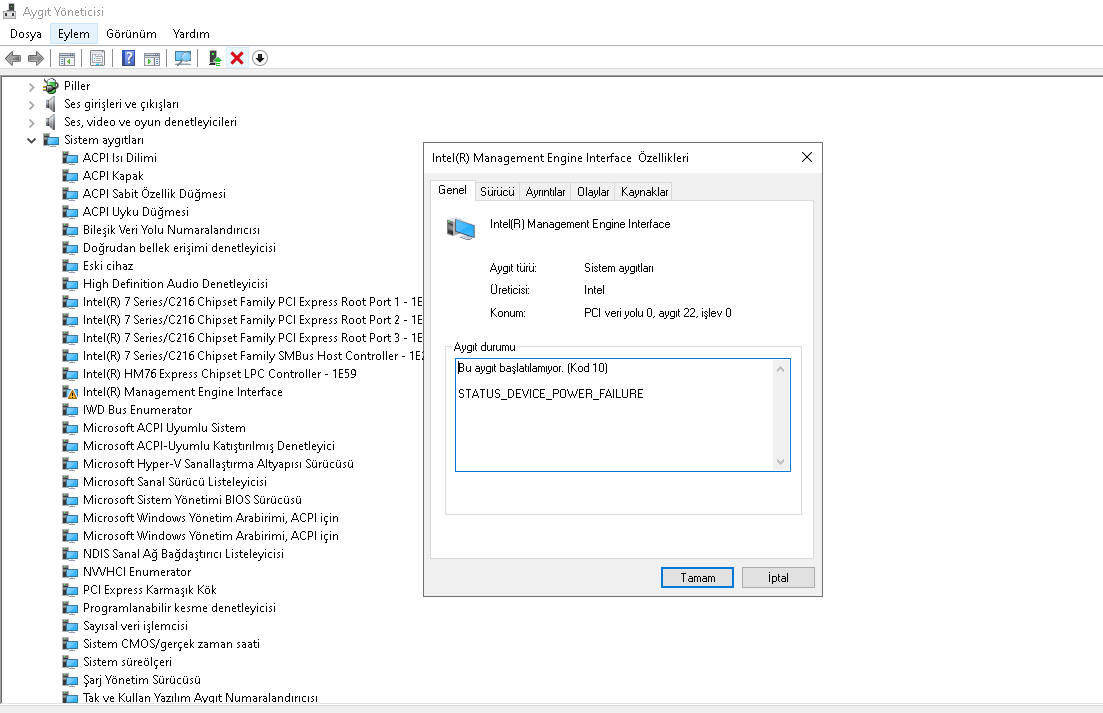Click the device status scrollbar up arrow
Screen dimensions: 1103x713
780,369
